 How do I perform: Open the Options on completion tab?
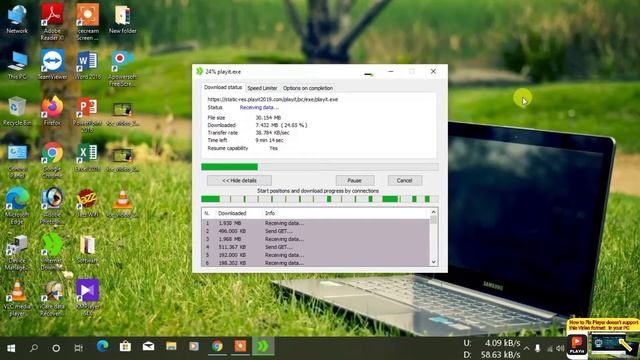click(x=308, y=88)
